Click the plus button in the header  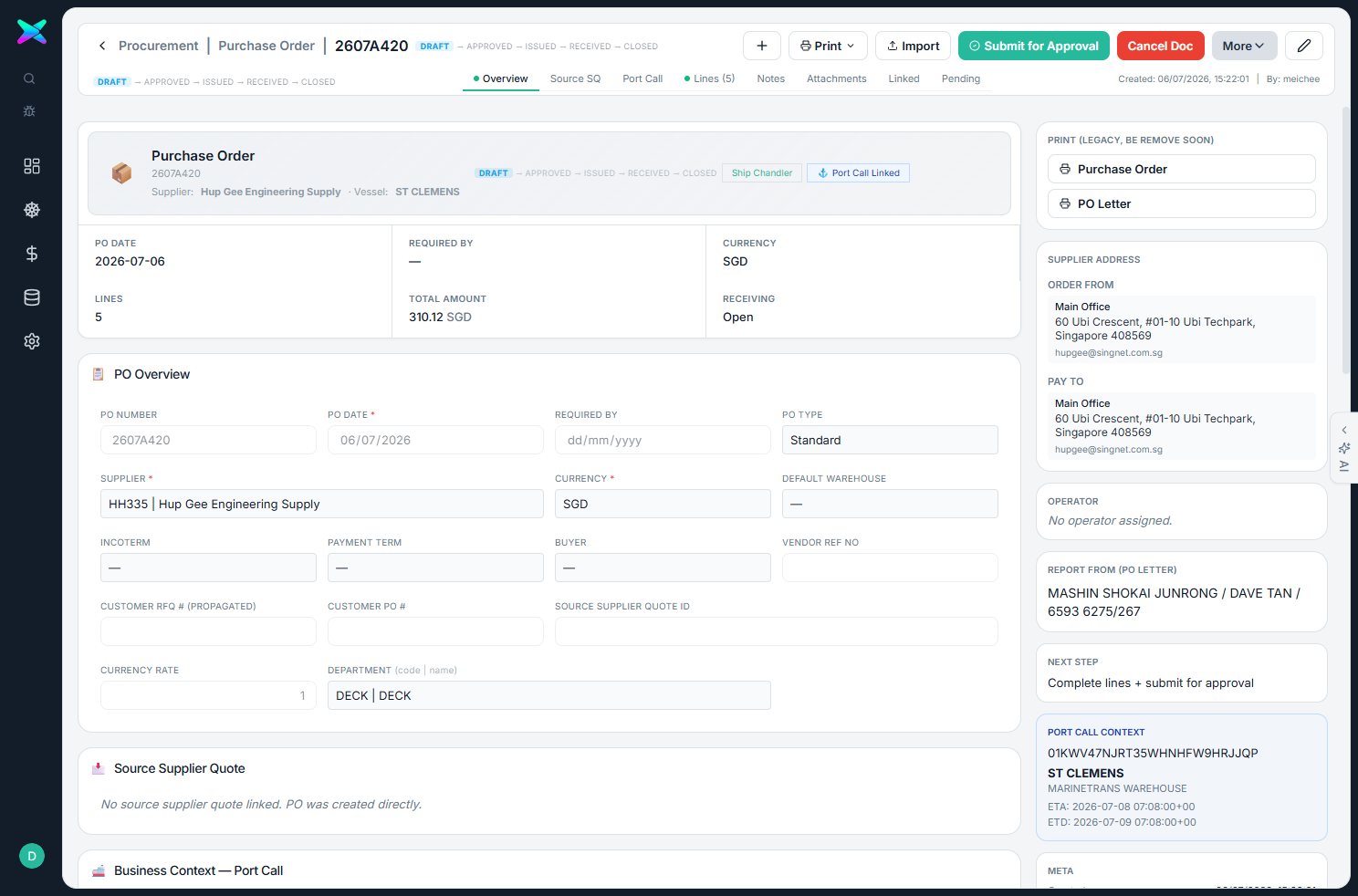click(762, 46)
